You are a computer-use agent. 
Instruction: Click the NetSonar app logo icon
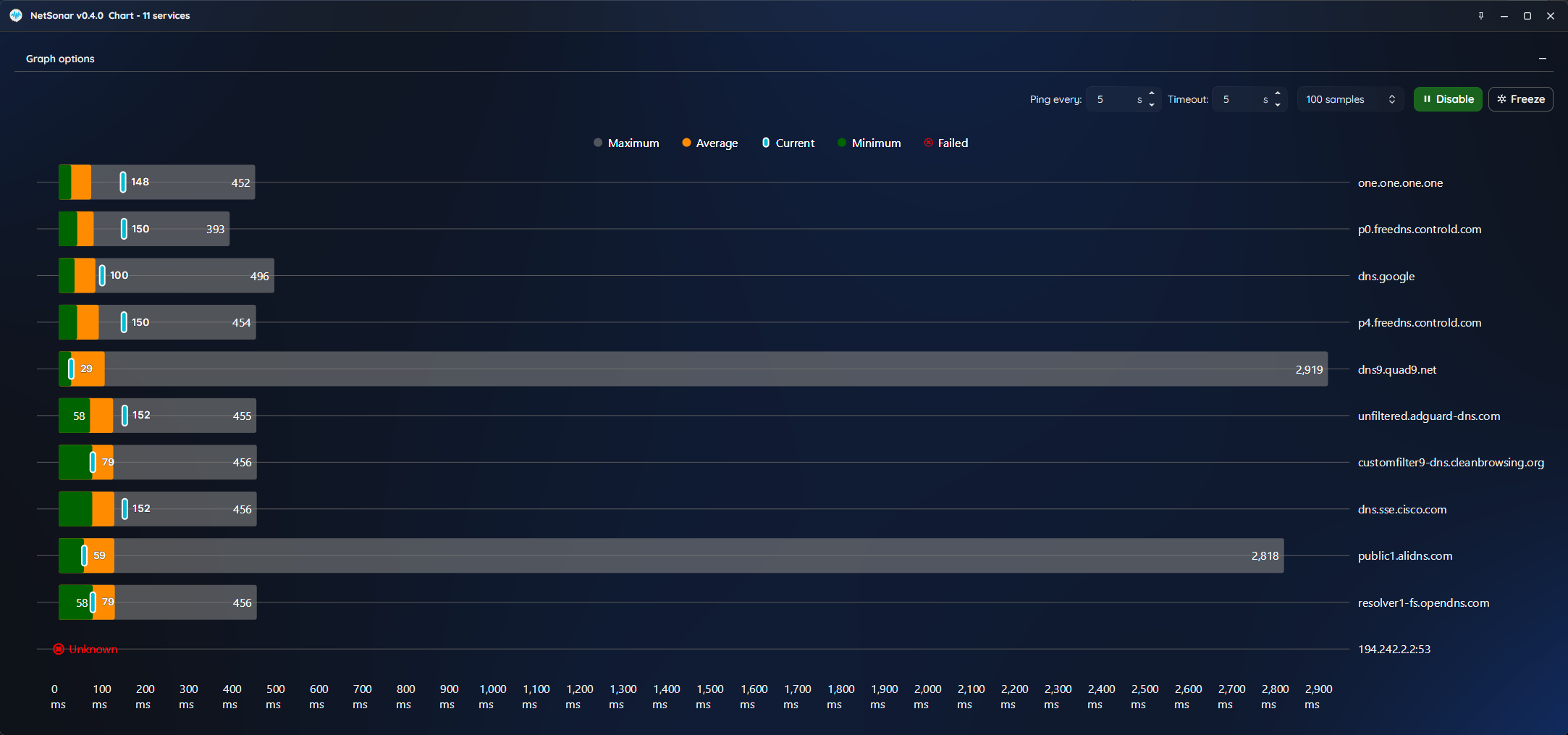[16, 15]
